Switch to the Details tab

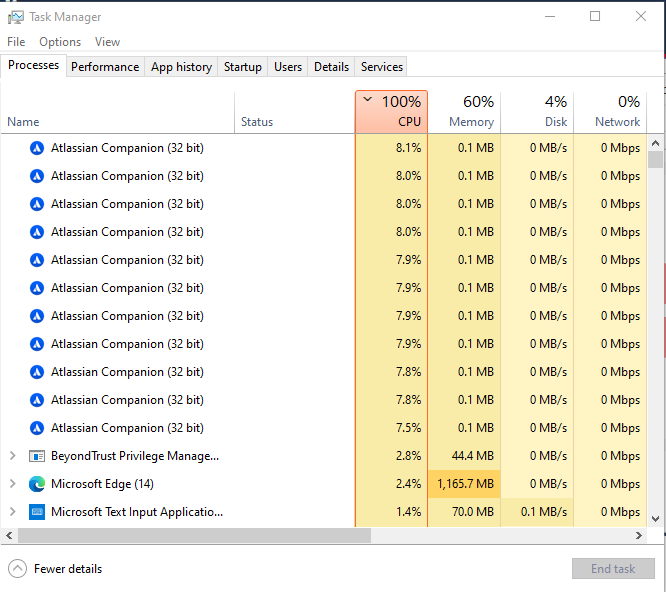pos(331,67)
